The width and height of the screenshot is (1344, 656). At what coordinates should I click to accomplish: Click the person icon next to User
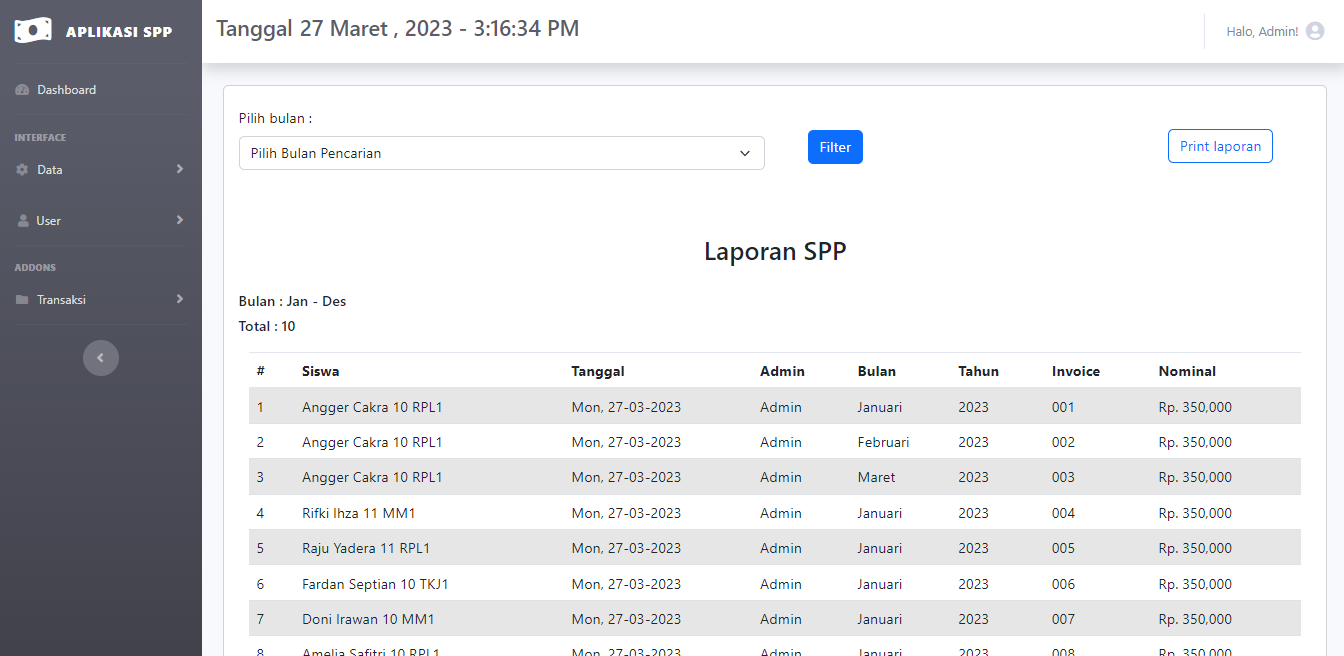pos(22,220)
